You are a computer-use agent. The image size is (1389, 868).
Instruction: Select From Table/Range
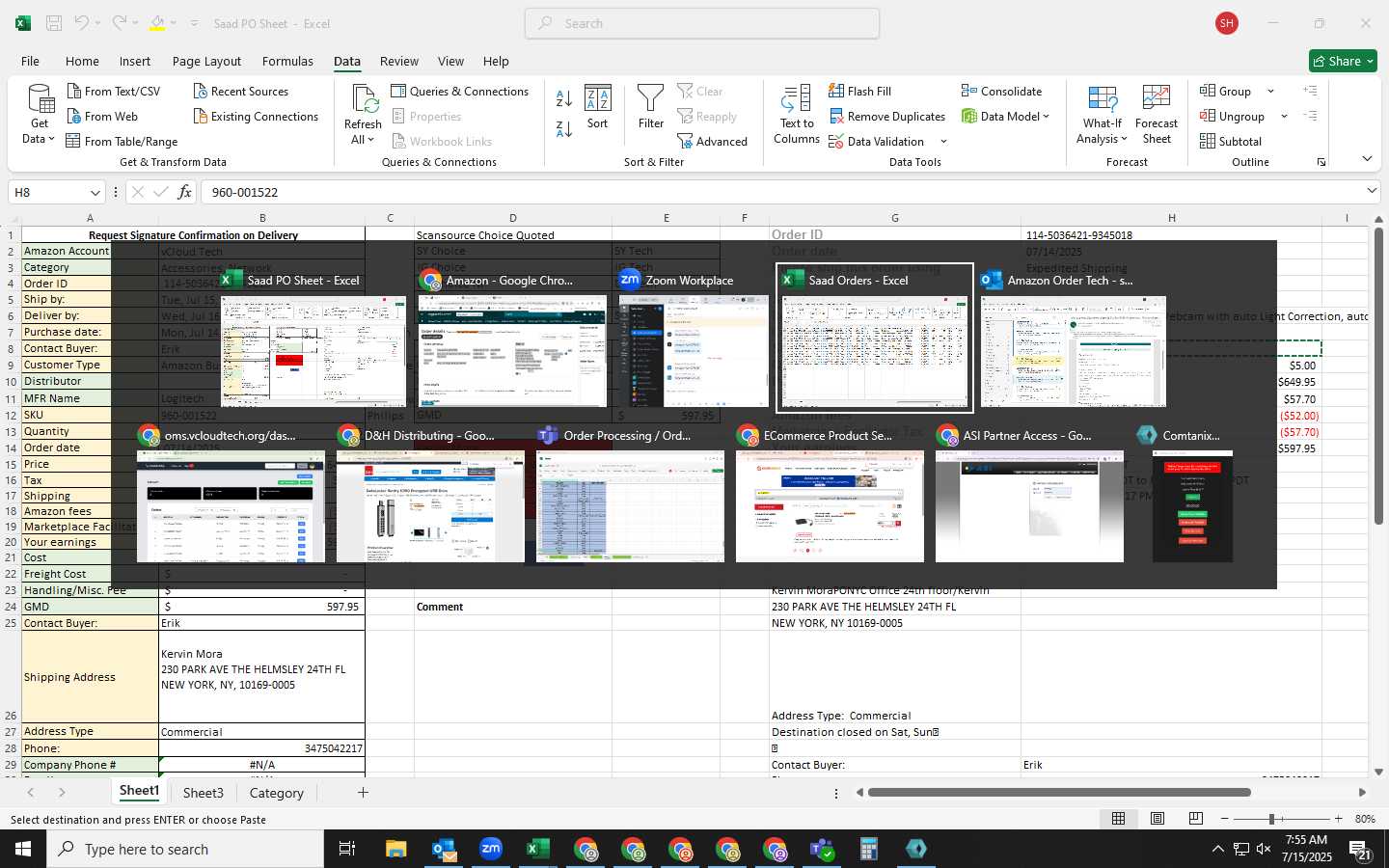[122, 141]
